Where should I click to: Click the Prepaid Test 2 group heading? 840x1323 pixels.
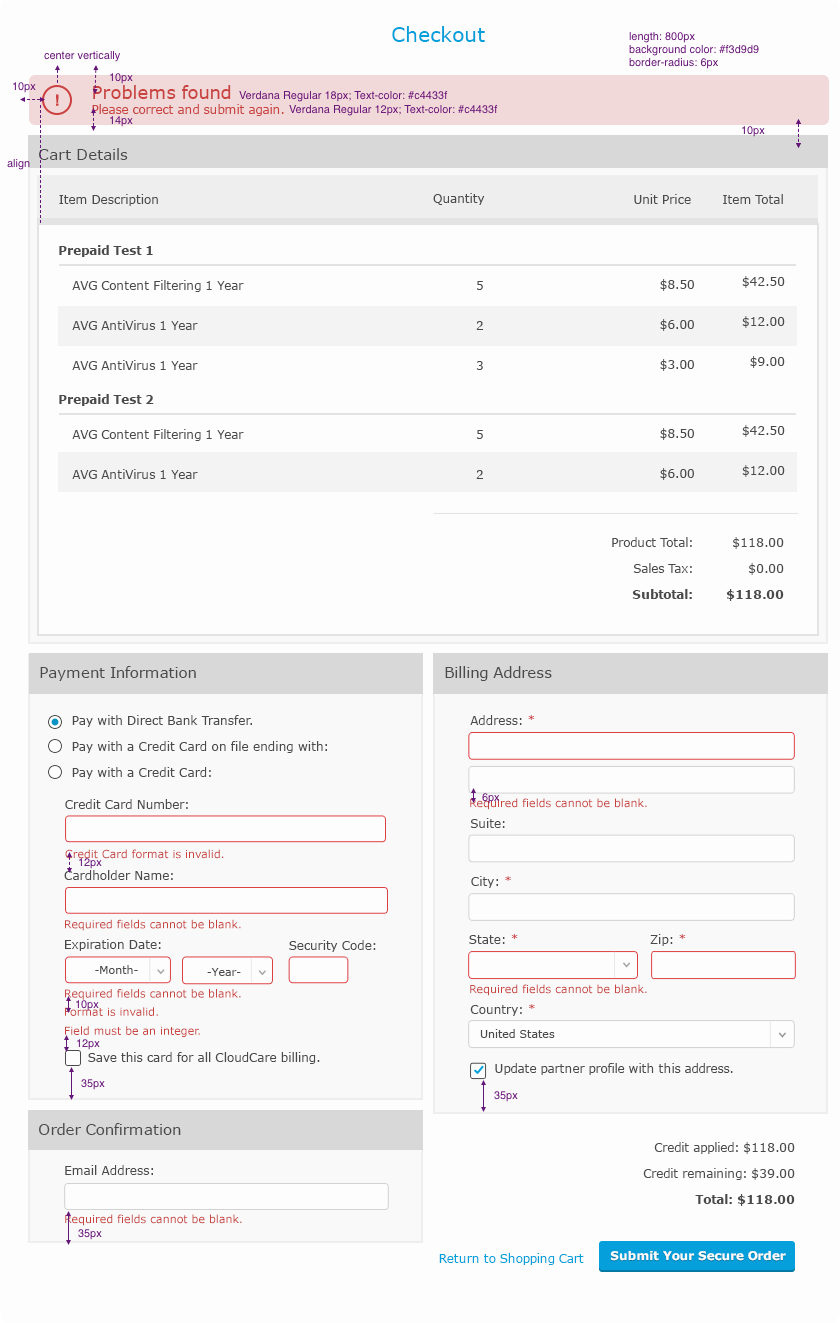(x=106, y=400)
